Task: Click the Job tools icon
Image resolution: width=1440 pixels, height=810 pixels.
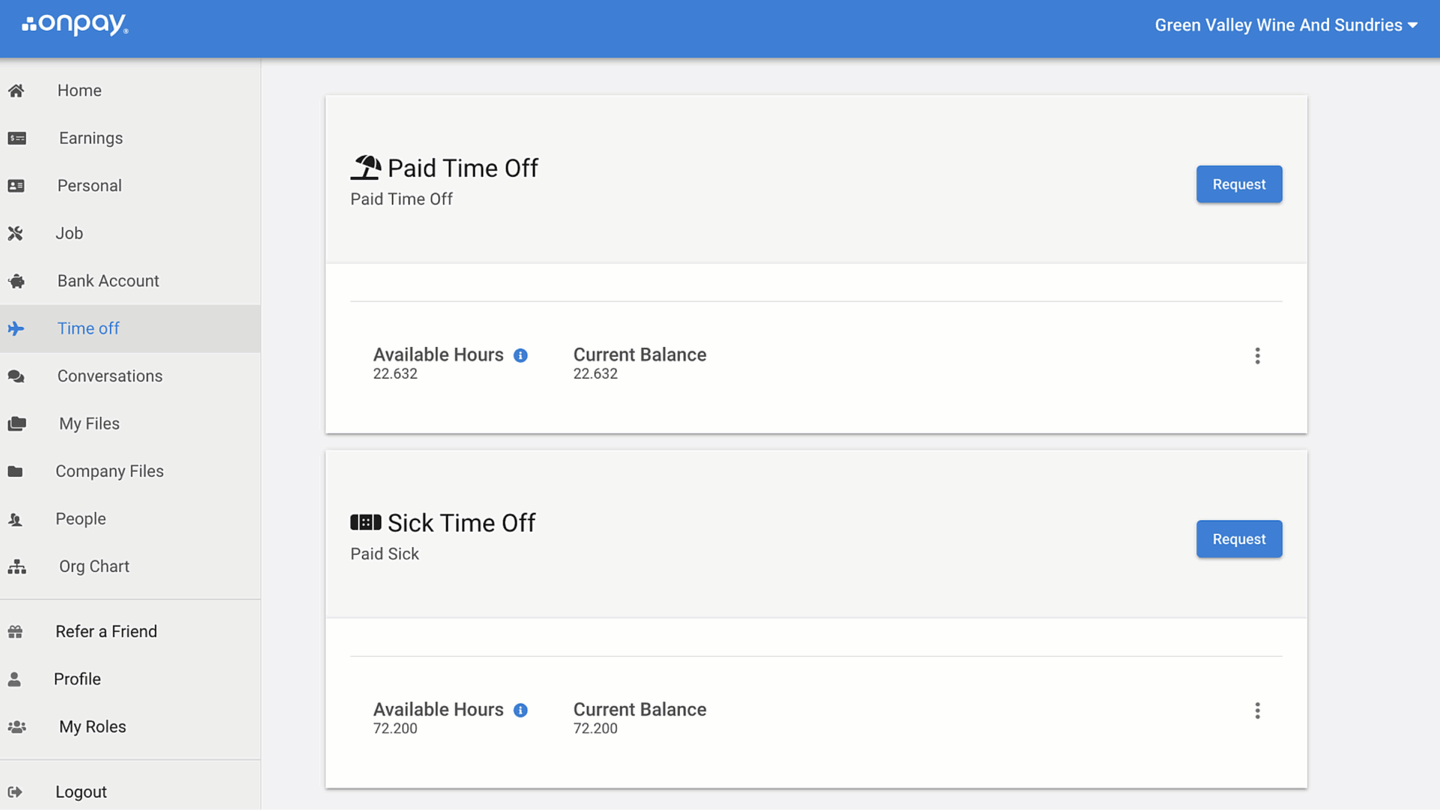Action: (x=15, y=233)
